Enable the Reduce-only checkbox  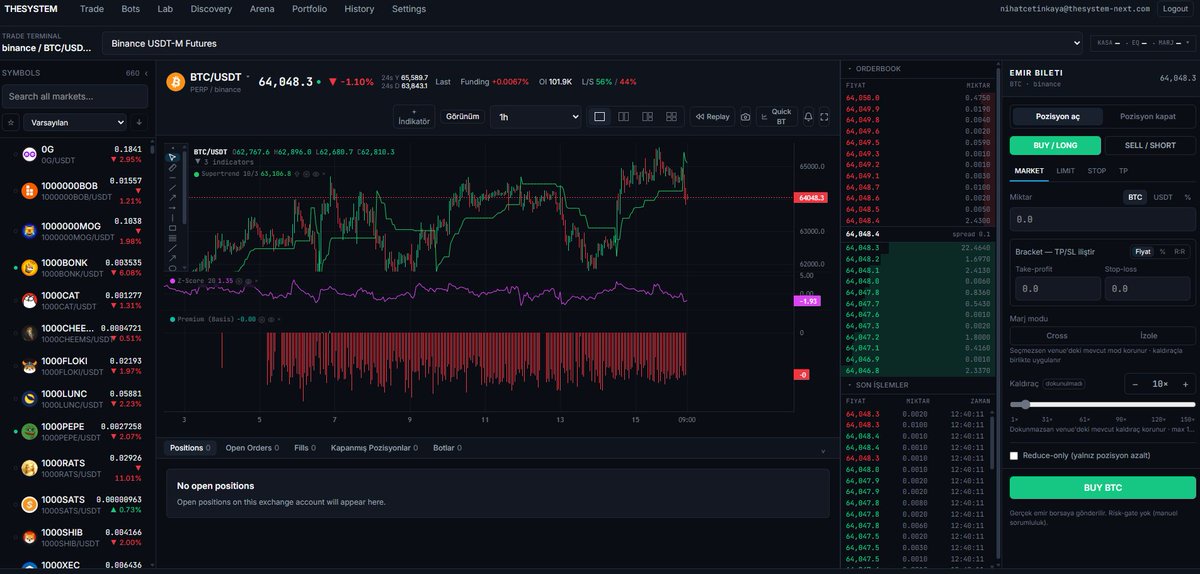click(x=1014, y=456)
